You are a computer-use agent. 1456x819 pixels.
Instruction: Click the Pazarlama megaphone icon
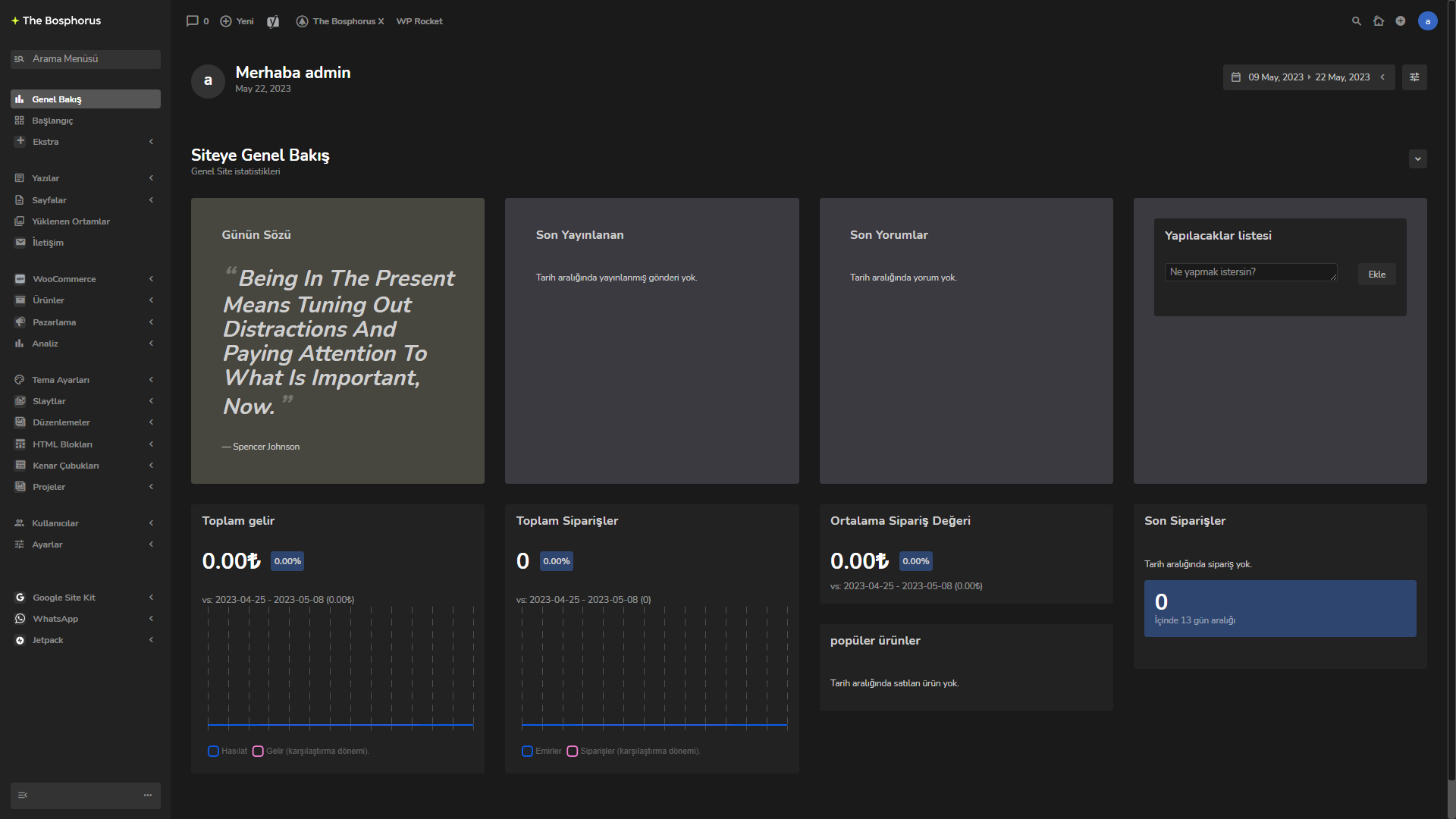point(20,322)
